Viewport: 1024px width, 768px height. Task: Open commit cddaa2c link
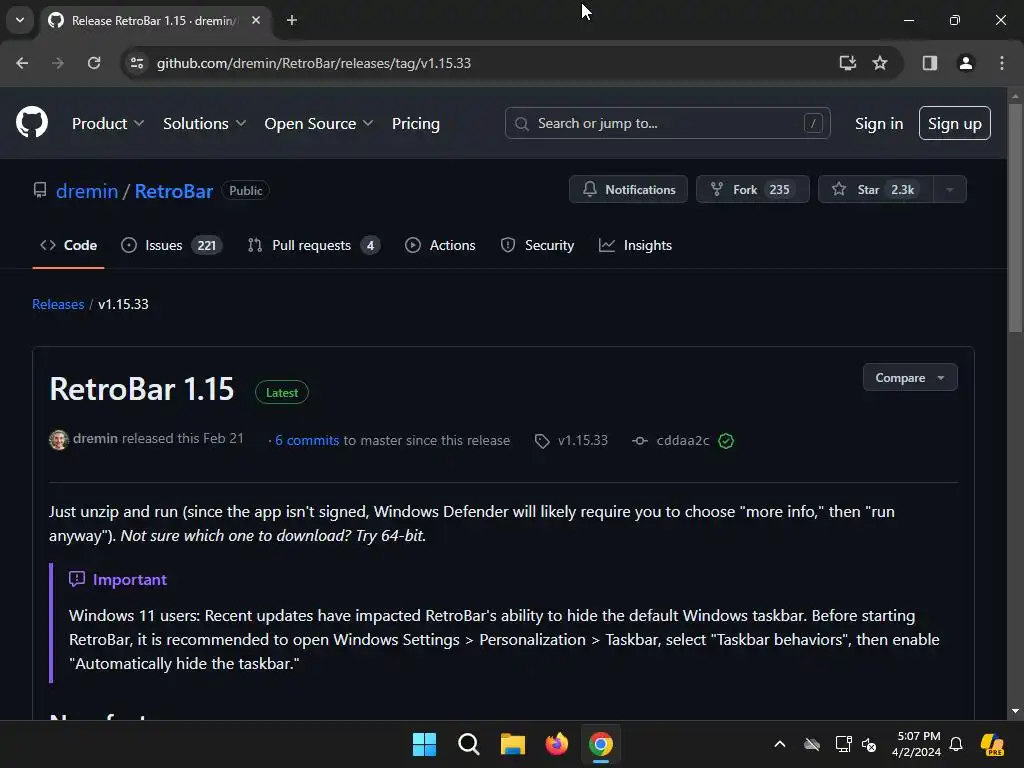tap(682, 440)
